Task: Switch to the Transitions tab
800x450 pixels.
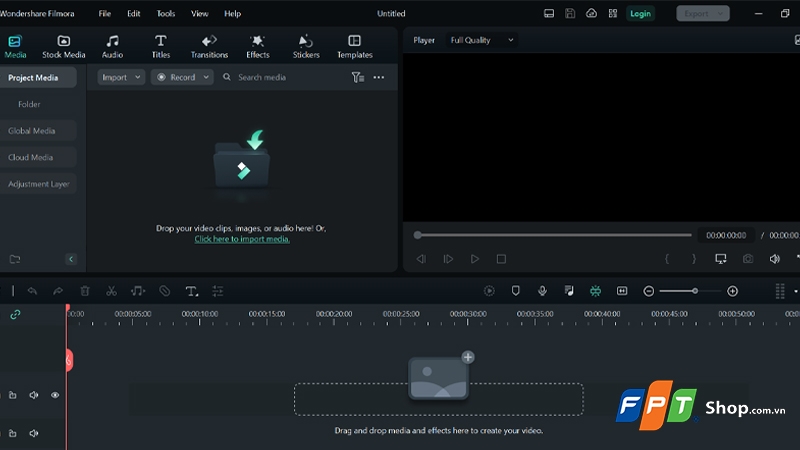Action: coord(209,46)
